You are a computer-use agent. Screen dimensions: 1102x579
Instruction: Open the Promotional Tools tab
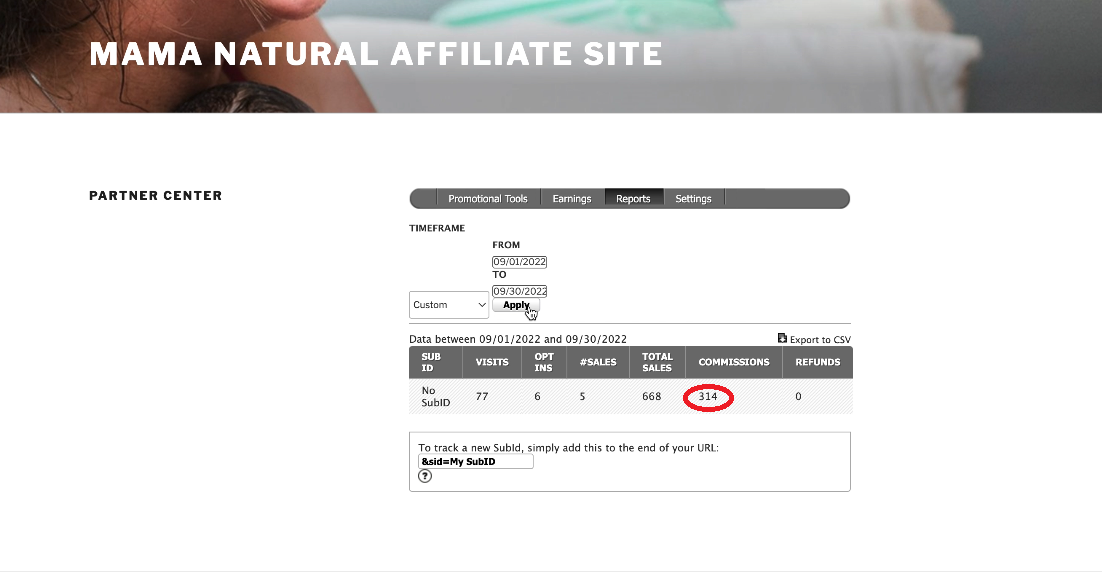click(x=488, y=199)
